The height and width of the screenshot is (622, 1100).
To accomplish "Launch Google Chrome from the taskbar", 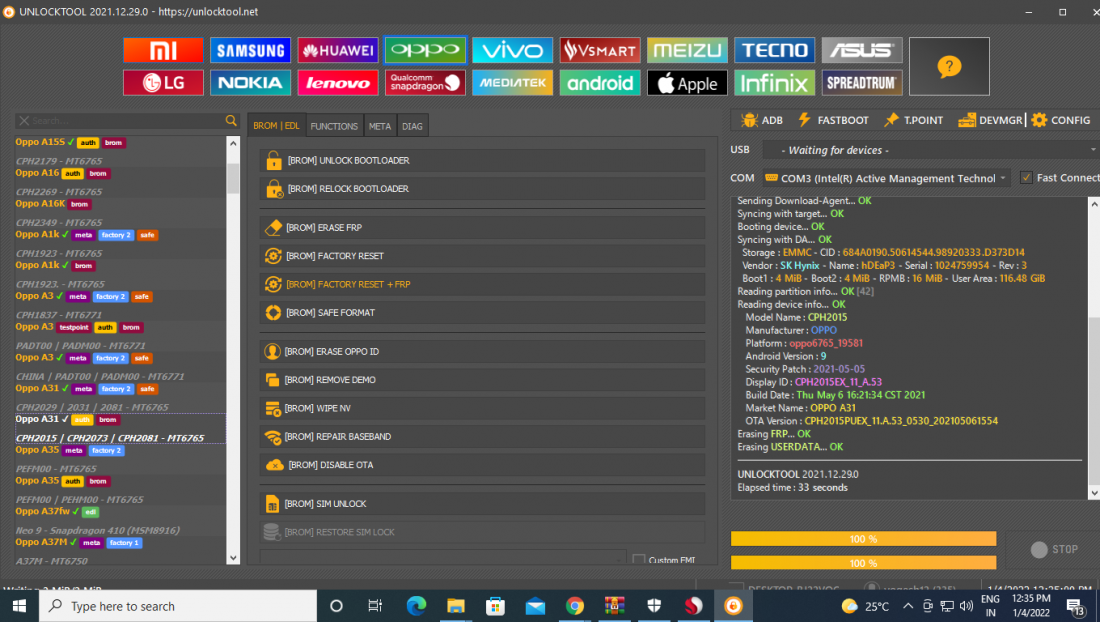I will [x=575, y=606].
